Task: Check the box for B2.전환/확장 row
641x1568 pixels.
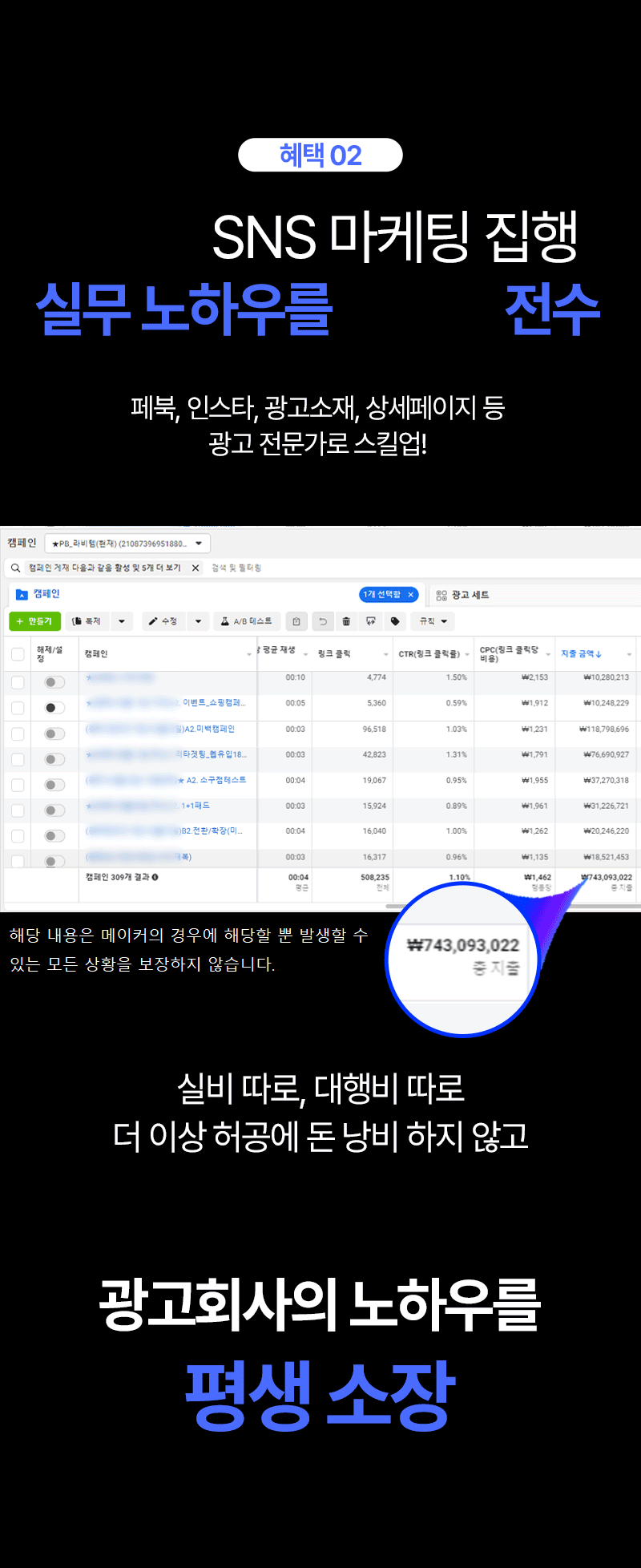Action: point(18,836)
